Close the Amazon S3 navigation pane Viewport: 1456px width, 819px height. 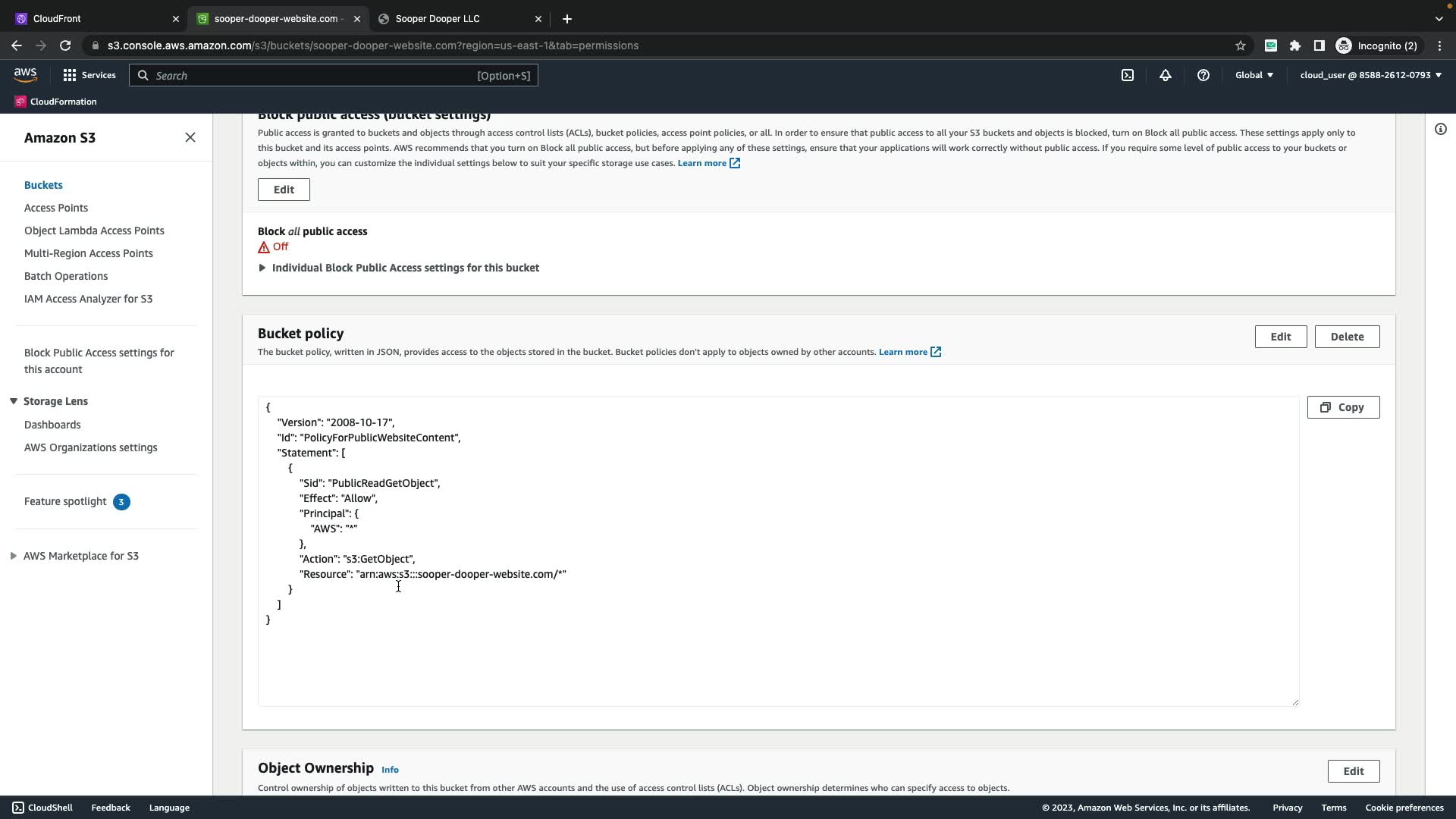tap(190, 137)
